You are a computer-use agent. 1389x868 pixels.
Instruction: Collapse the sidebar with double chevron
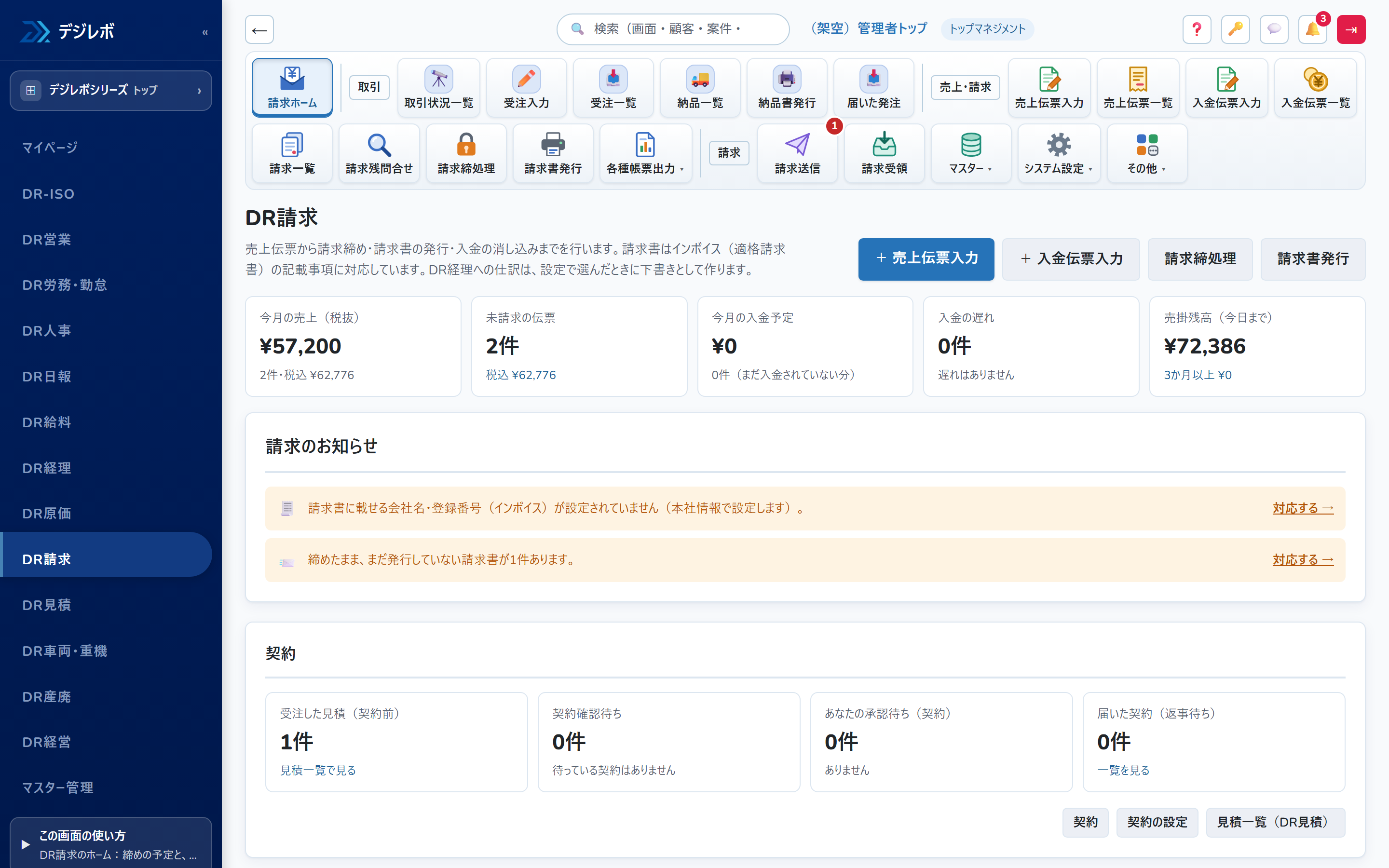click(x=205, y=32)
